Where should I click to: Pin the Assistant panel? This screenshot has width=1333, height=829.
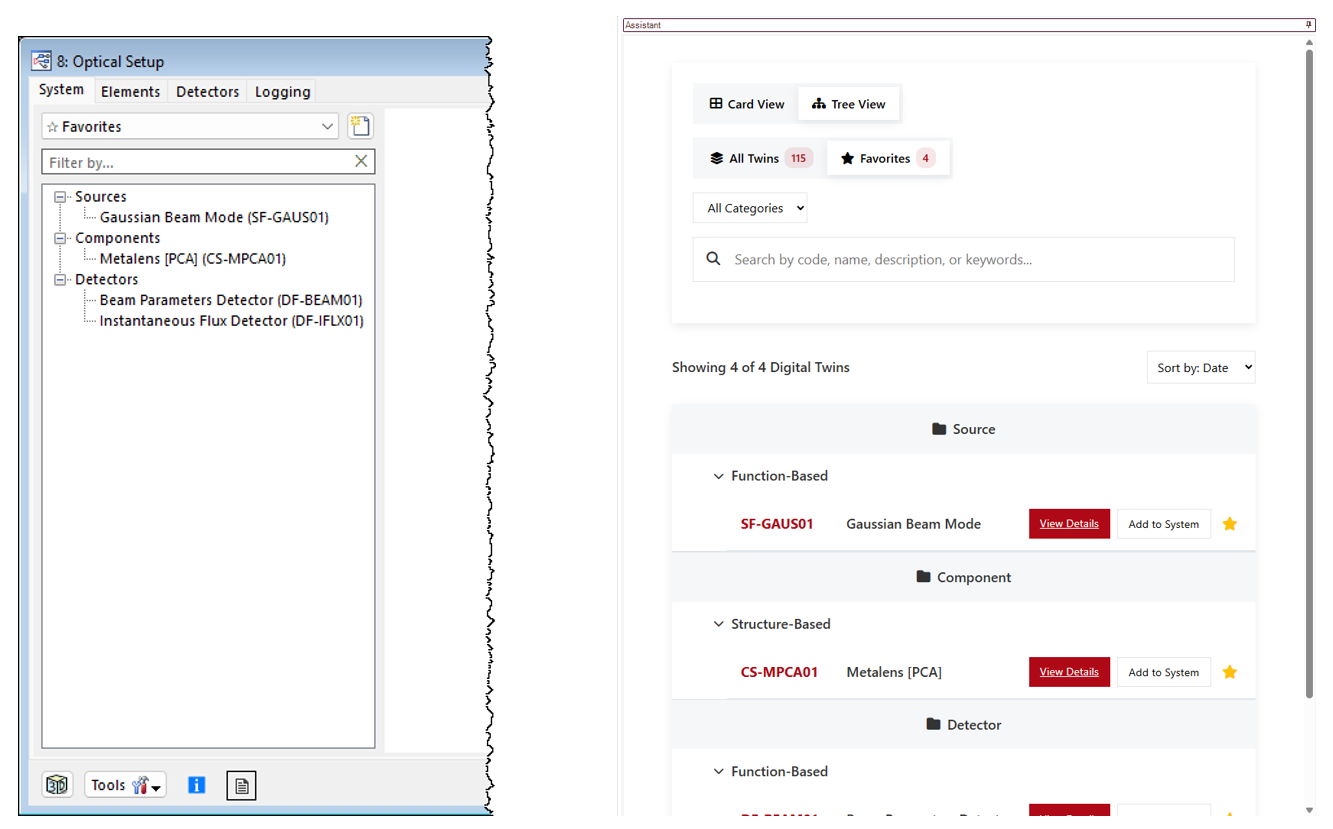tap(1309, 24)
